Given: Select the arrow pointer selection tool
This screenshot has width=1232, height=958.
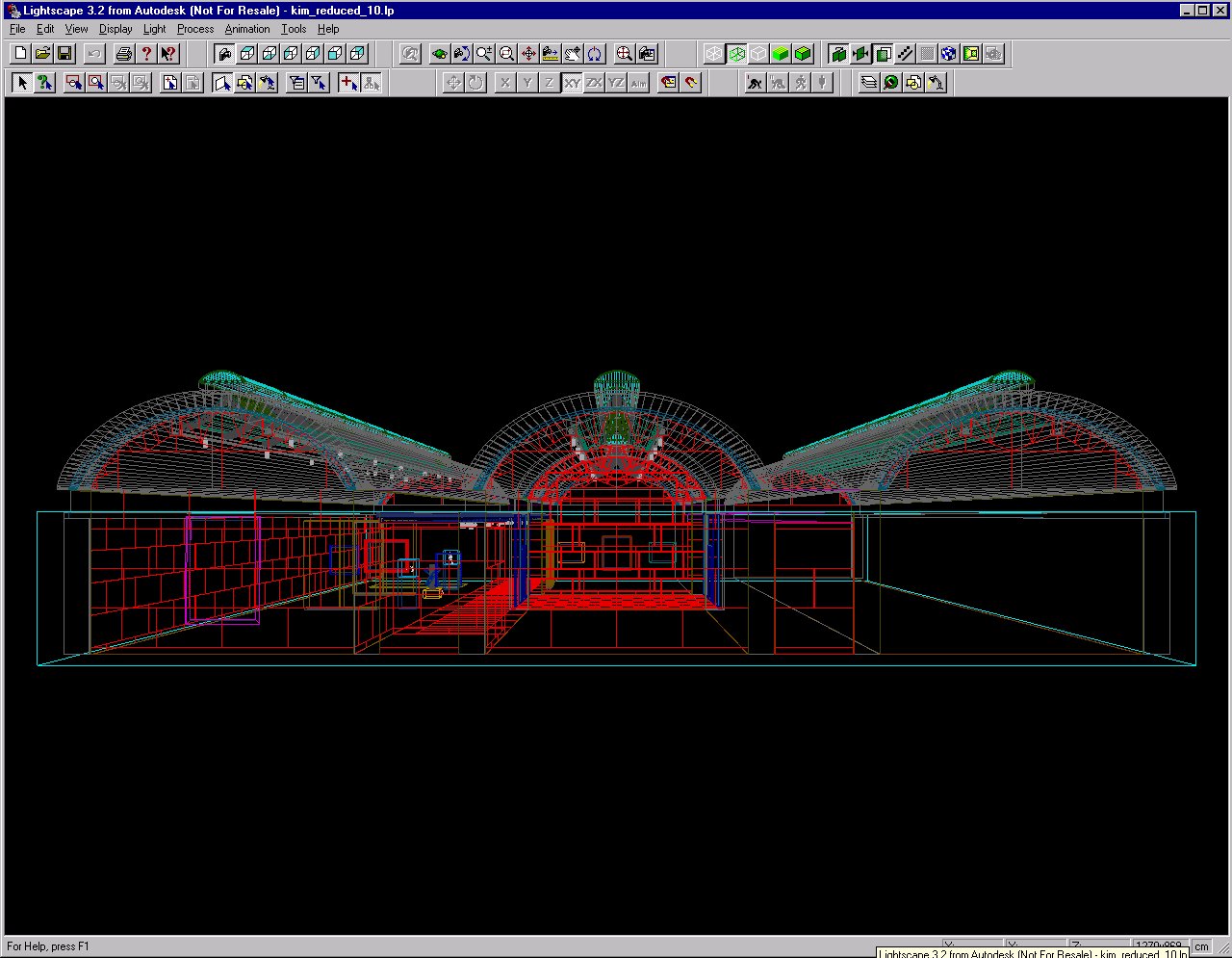Looking at the screenshot, I should (x=21, y=83).
